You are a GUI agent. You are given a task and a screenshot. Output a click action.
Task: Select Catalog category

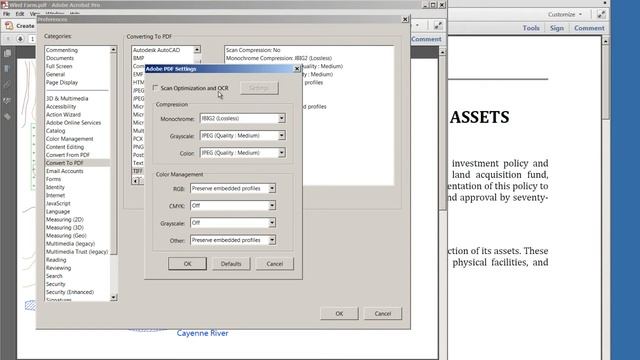pyautogui.click(x=56, y=131)
